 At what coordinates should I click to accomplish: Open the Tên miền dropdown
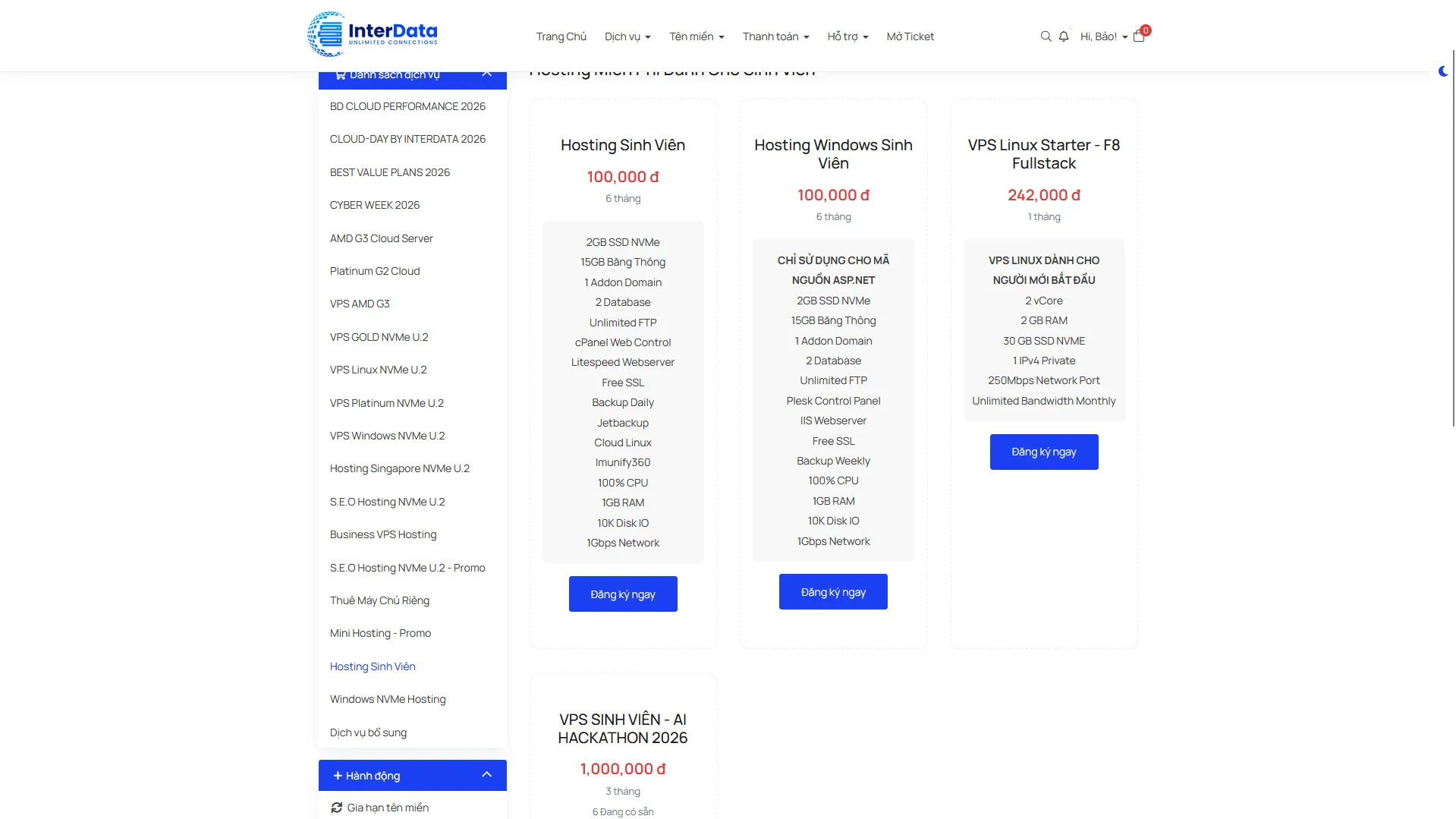tap(697, 36)
